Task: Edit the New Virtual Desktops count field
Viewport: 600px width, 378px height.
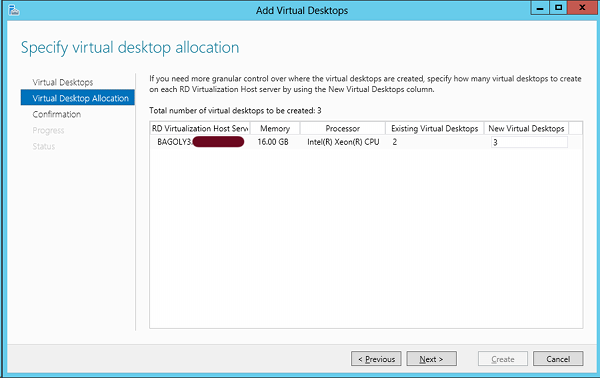Action: [529, 142]
